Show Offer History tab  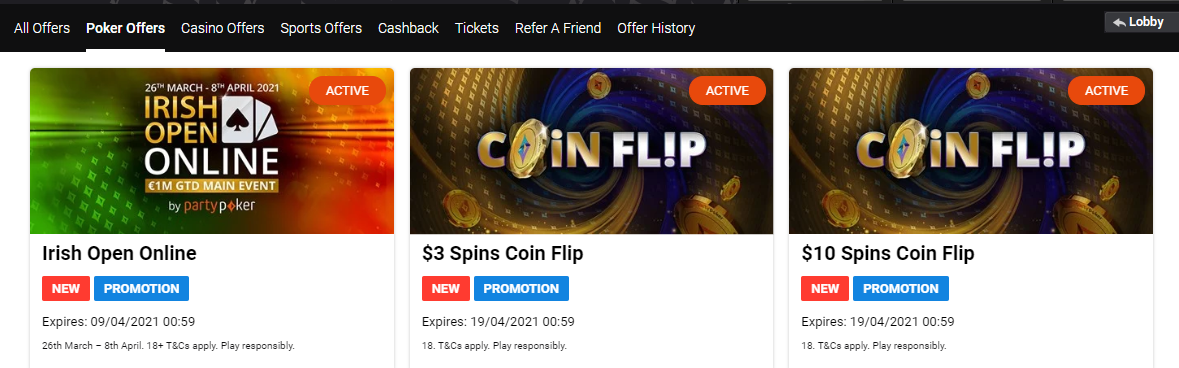click(x=656, y=28)
